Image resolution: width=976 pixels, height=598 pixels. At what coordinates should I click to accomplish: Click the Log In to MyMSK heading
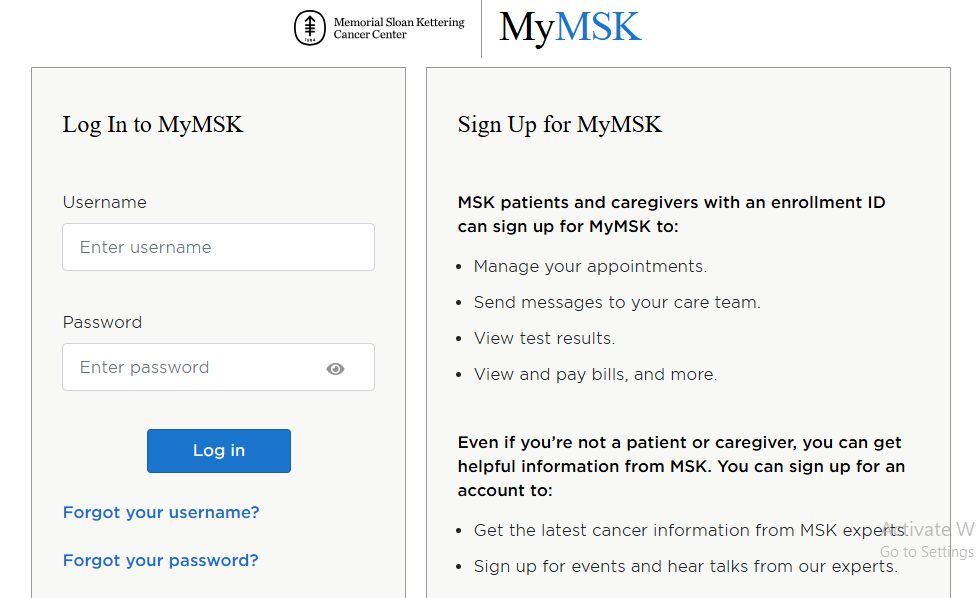tap(152, 124)
